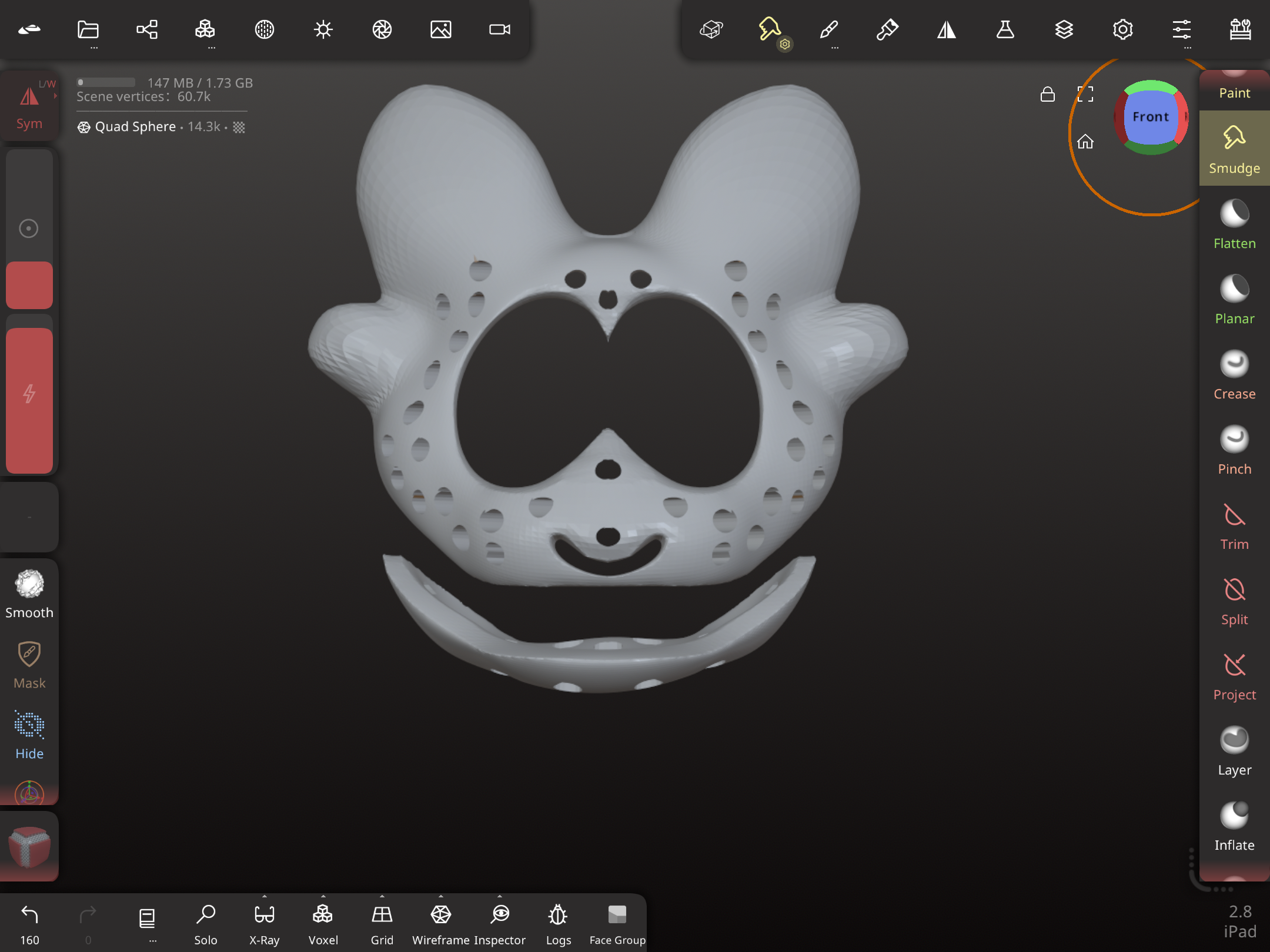Toggle Face Group display

tap(617, 924)
